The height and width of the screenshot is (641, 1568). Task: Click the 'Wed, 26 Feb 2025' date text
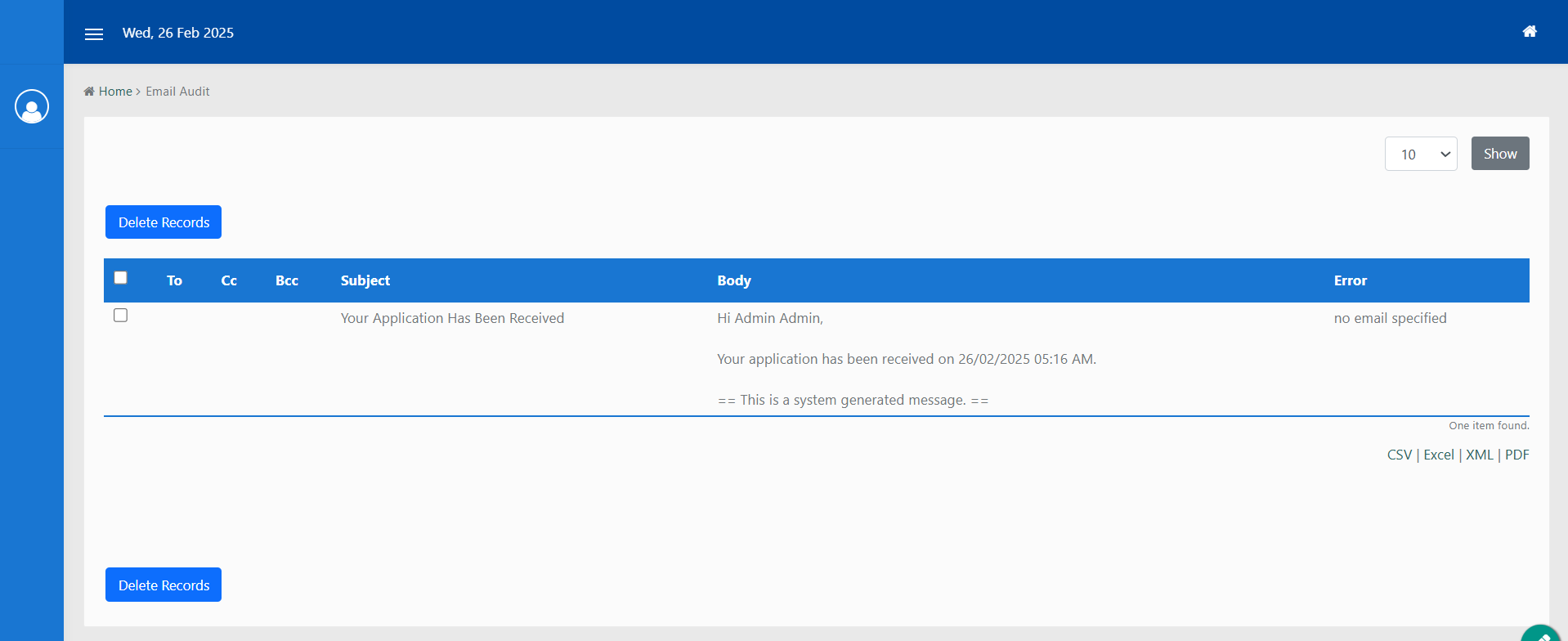click(178, 33)
